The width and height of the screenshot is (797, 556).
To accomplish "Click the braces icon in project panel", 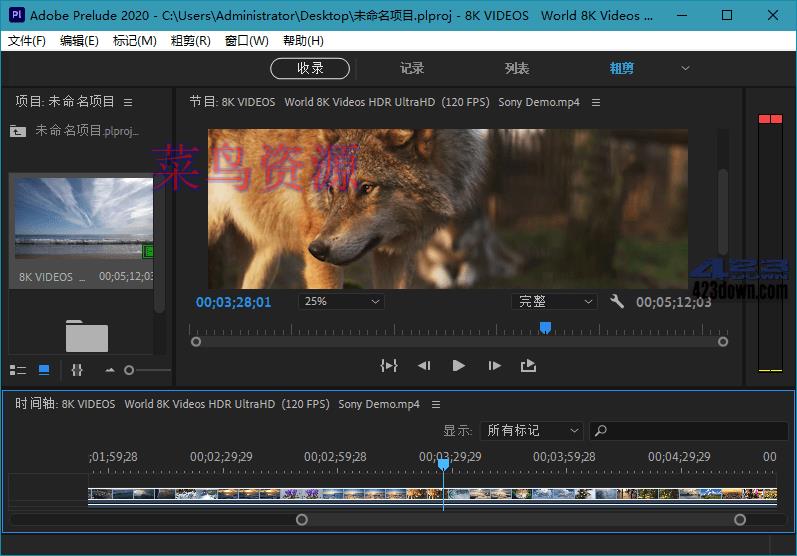I will point(77,370).
